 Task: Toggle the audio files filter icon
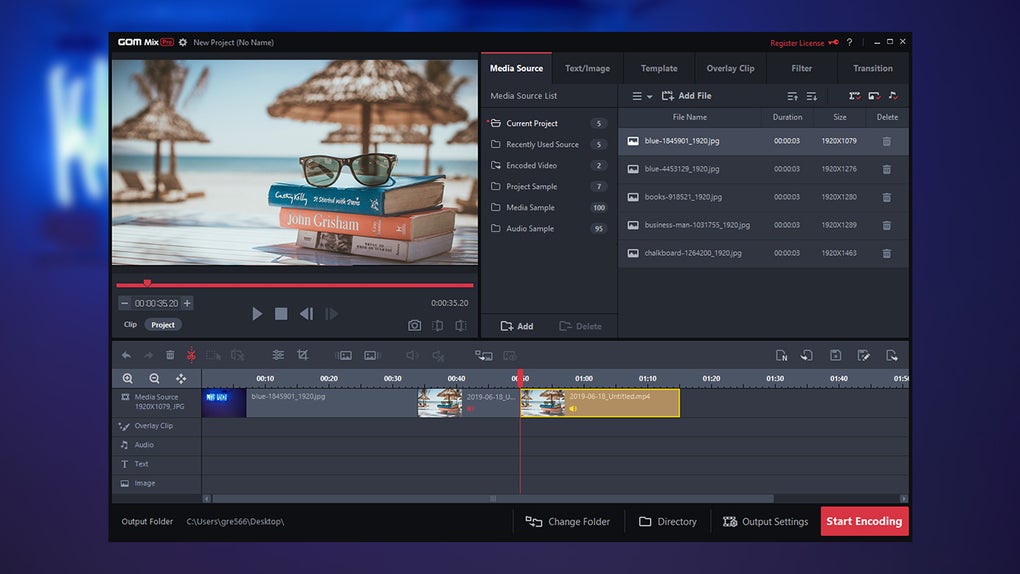893,96
